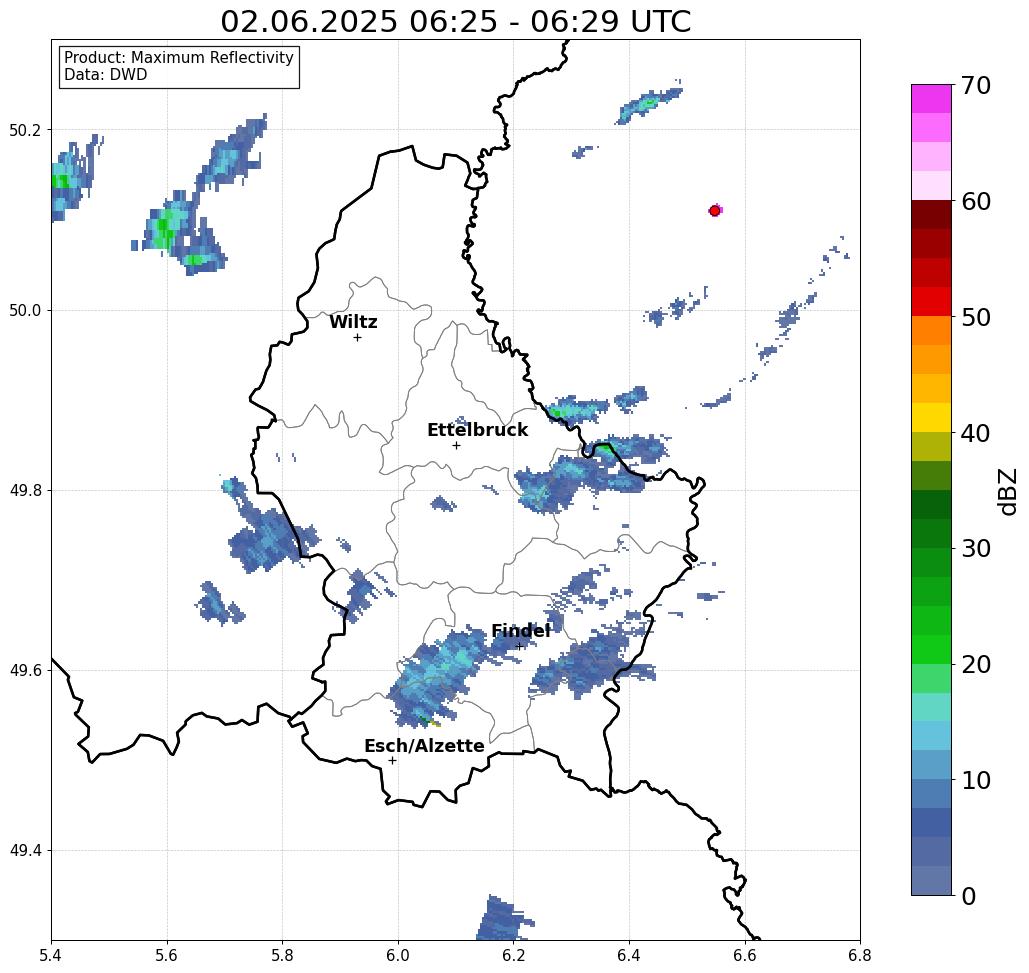This screenshot has width=1029, height=973.
Task: Click the 5.8 longitude tick label
Action: (x=282, y=955)
